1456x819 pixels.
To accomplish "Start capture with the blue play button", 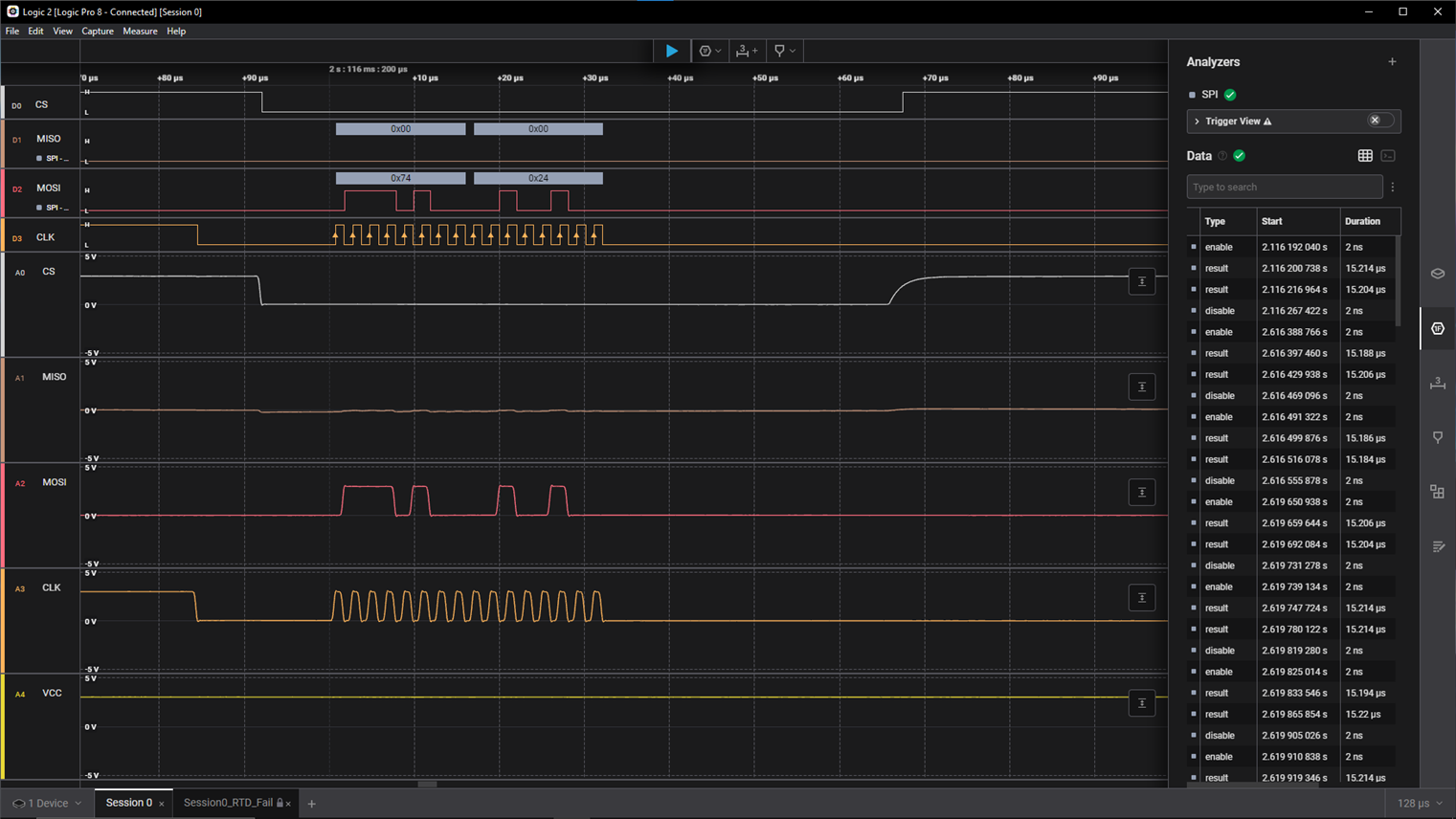I will (671, 51).
